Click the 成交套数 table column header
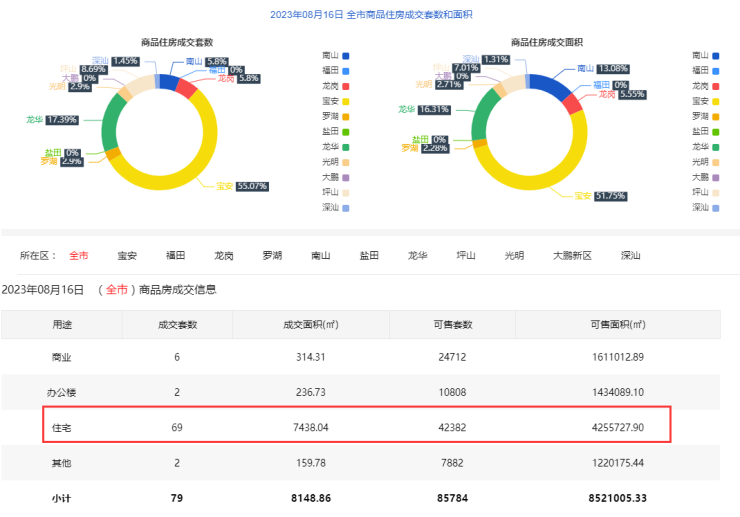This screenshot has height=517, width=740. click(x=177, y=325)
